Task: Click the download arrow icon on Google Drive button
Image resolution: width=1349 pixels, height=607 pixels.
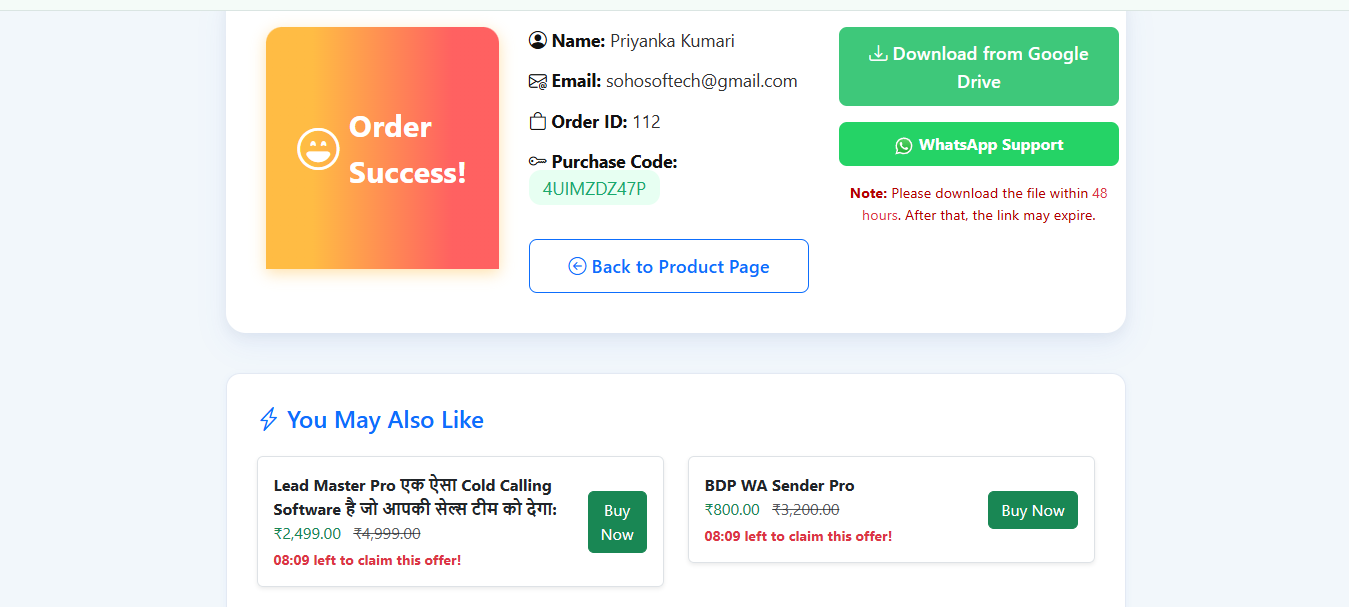Action: coord(878,54)
